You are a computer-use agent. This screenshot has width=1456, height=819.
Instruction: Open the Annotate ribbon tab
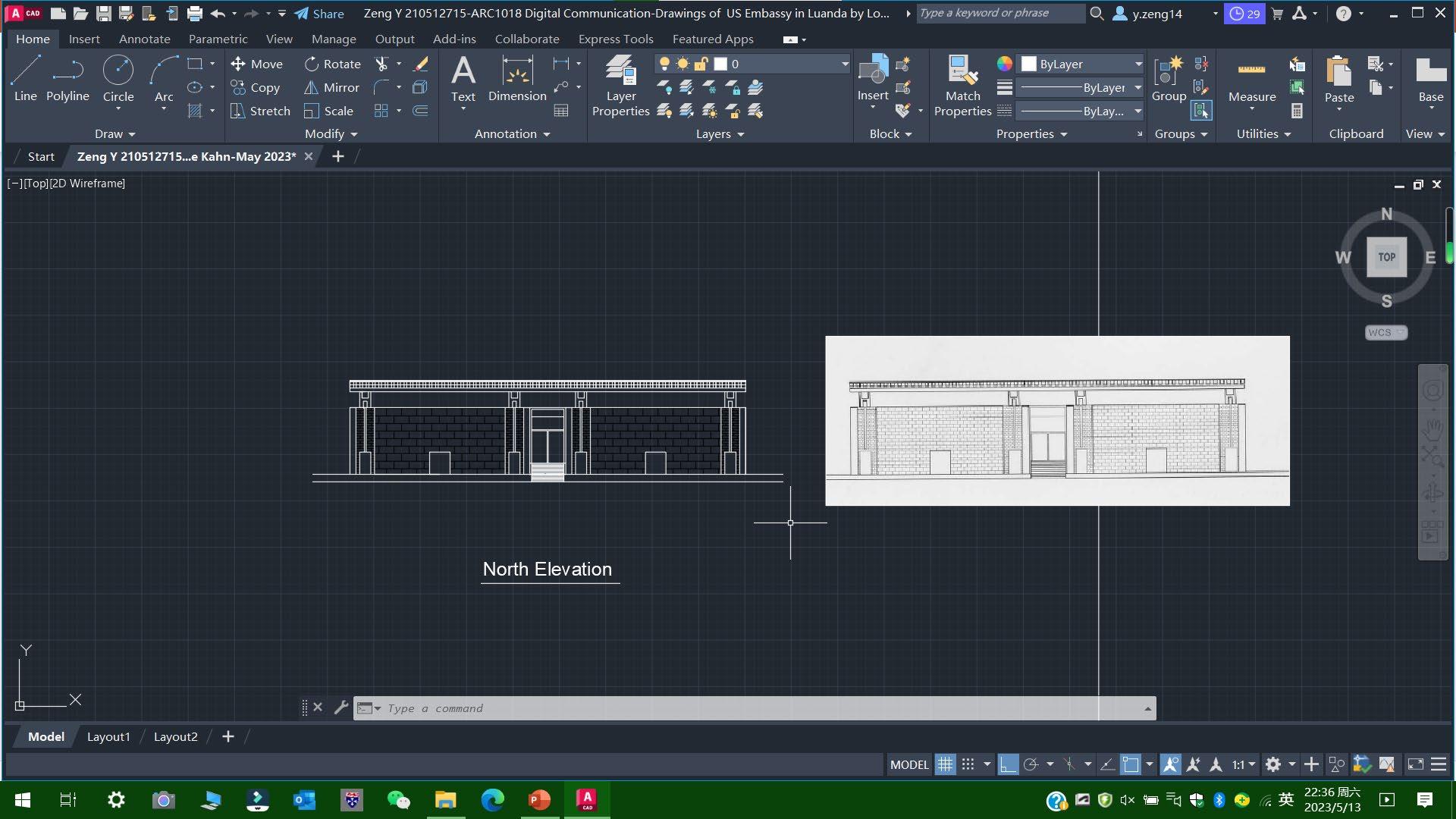tap(144, 39)
